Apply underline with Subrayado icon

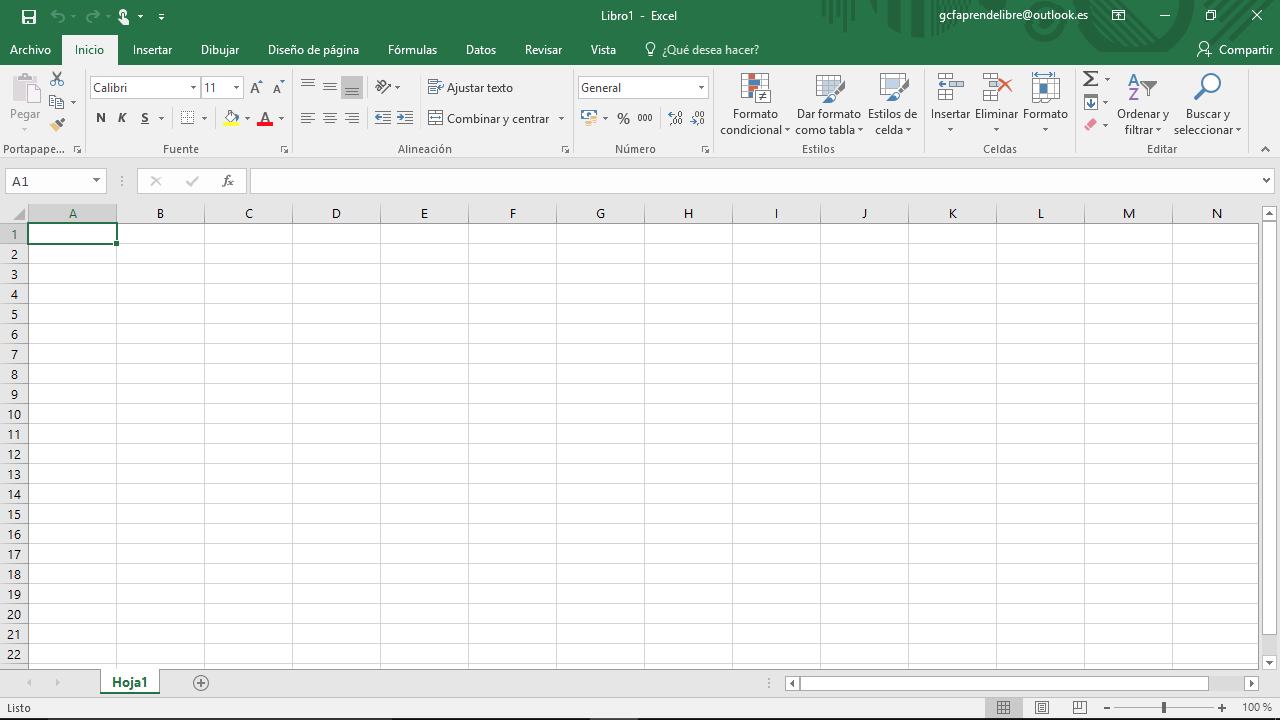pos(144,118)
